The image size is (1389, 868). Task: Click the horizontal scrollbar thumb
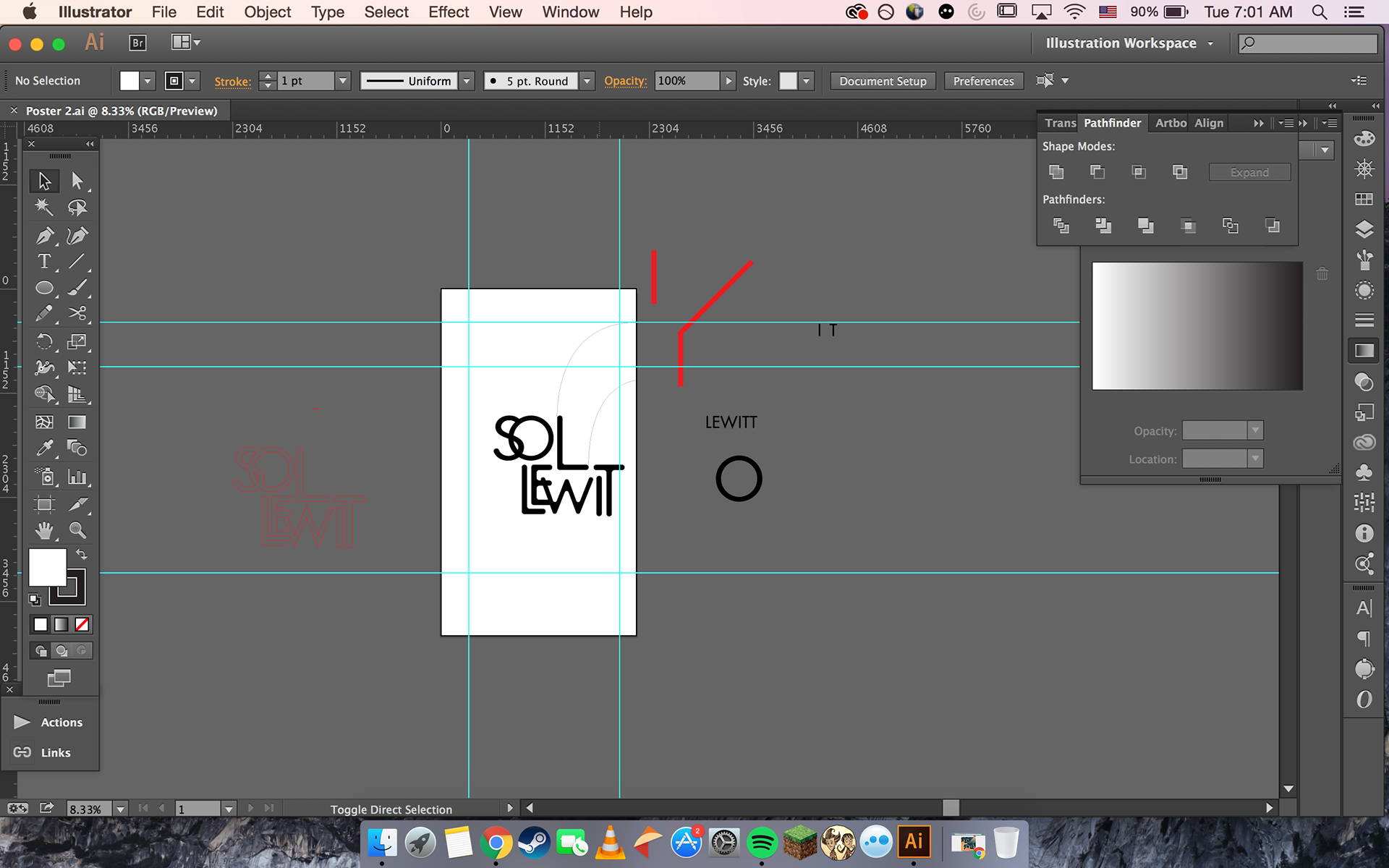tap(951, 808)
